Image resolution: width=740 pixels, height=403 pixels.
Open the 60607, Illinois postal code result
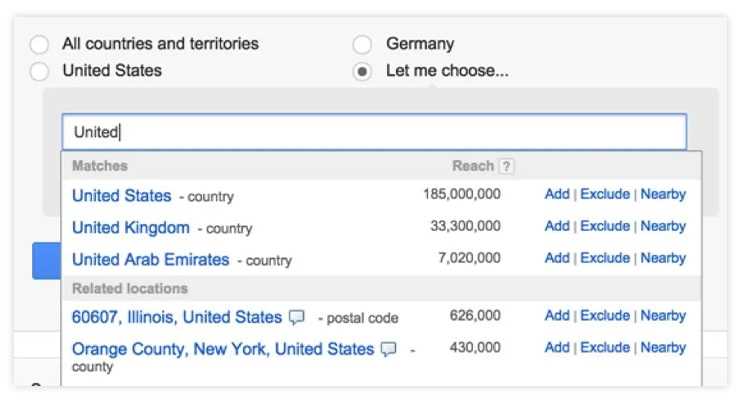(x=176, y=317)
